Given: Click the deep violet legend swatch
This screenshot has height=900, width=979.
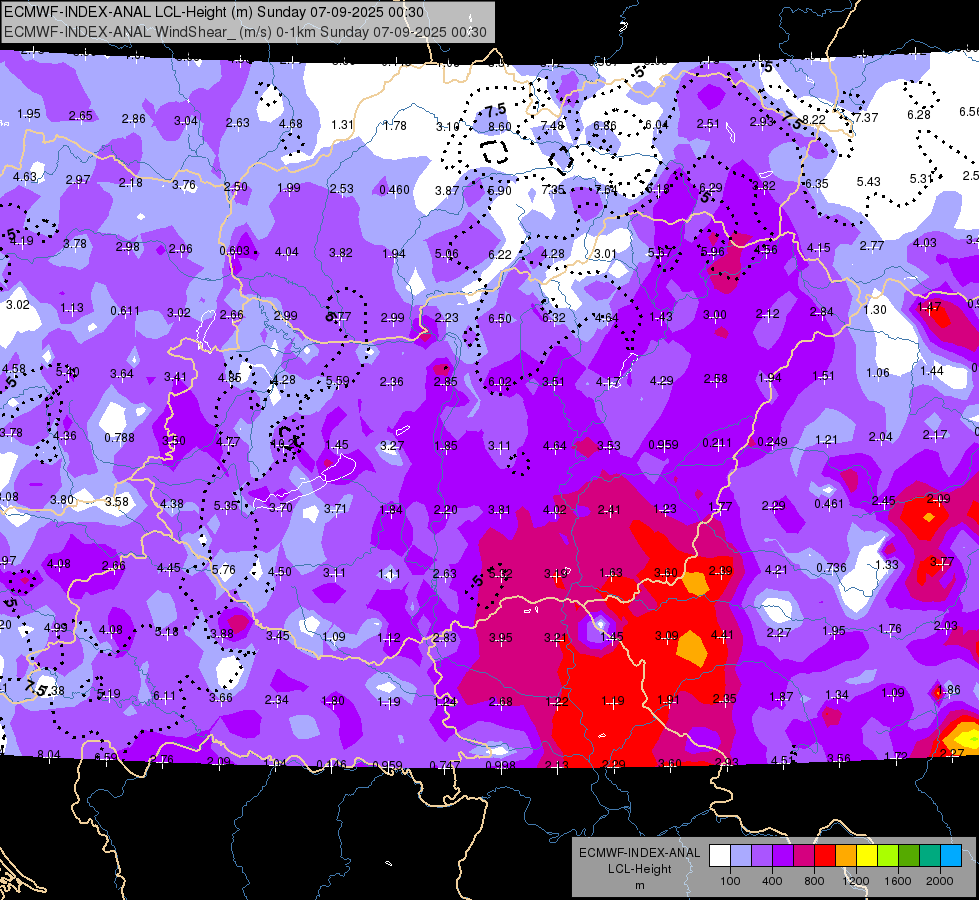Looking at the screenshot, I should pyautogui.click(x=783, y=856).
